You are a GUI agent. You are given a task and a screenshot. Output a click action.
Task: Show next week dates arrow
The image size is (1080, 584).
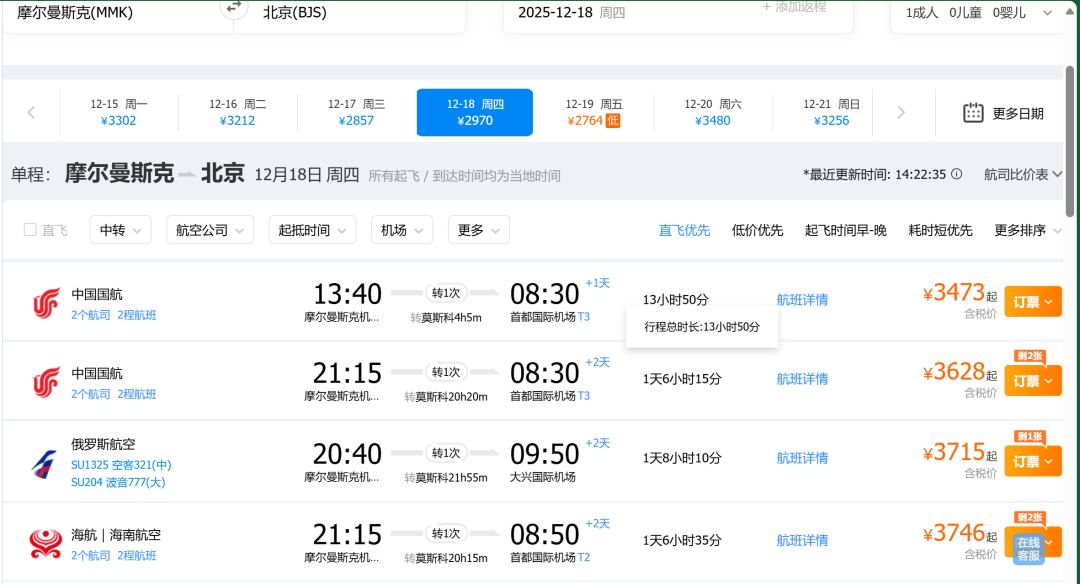tap(901, 113)
